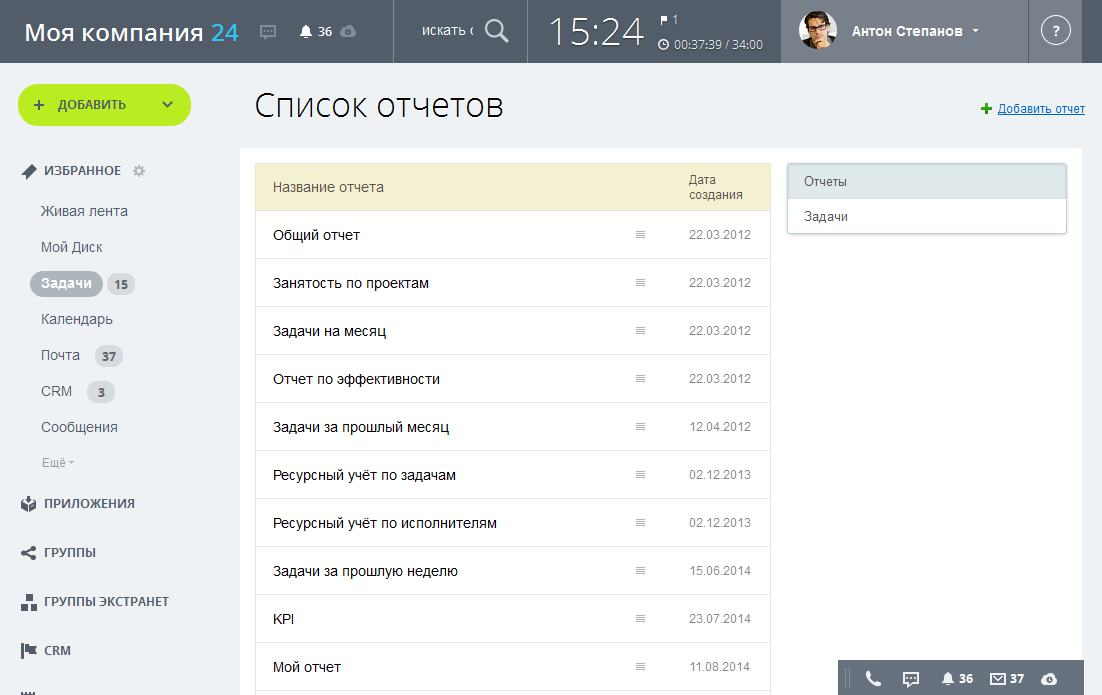The image size is (1102, 695).
Task: Open the Мой отчет report
Action: (306, 667)
